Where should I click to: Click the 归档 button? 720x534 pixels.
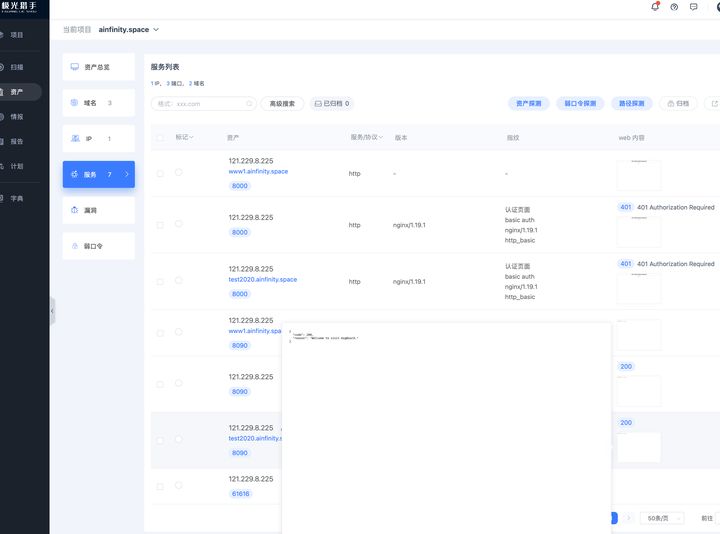coord(678,104)
